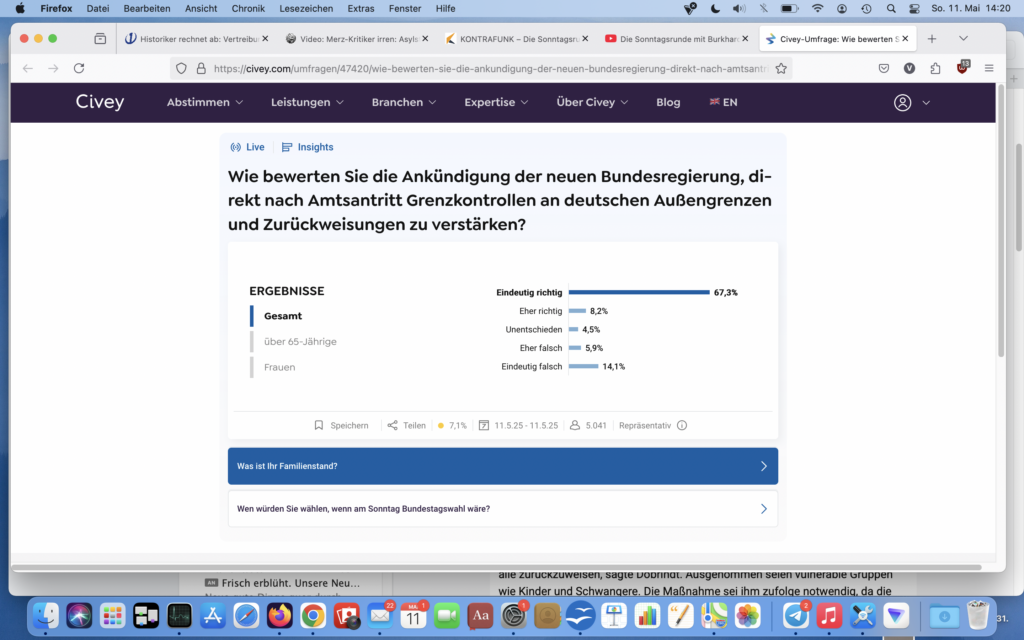
Task: Open a new browser tab
Action: coord(932,39)
